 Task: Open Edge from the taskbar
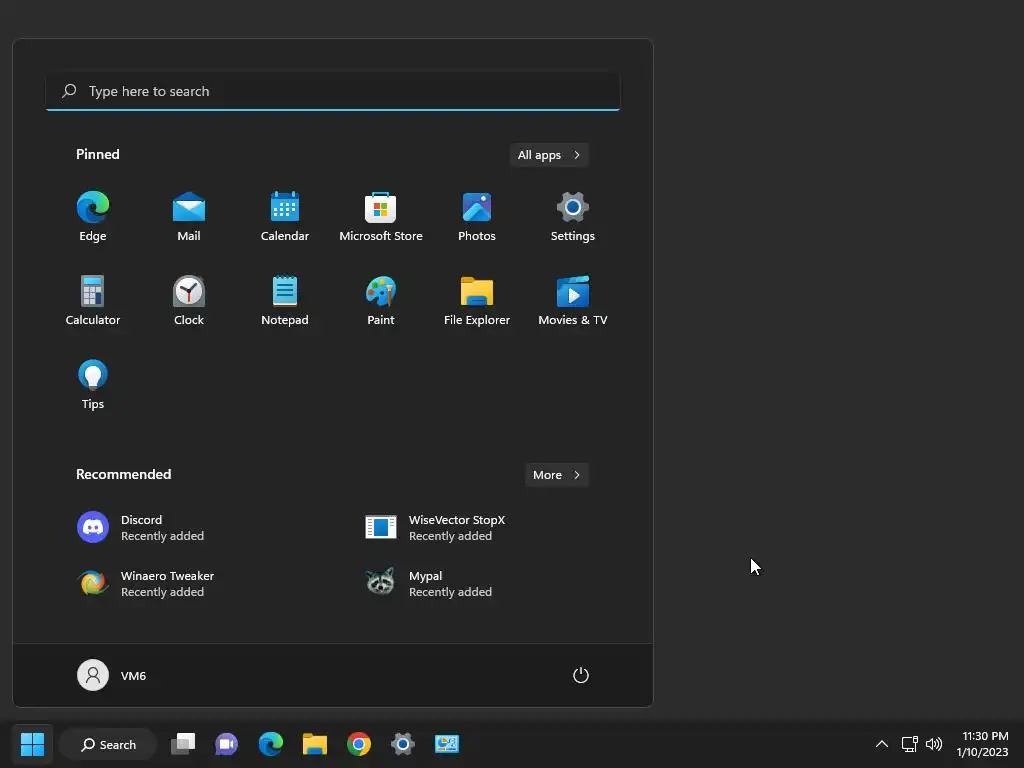pos(270,744)
